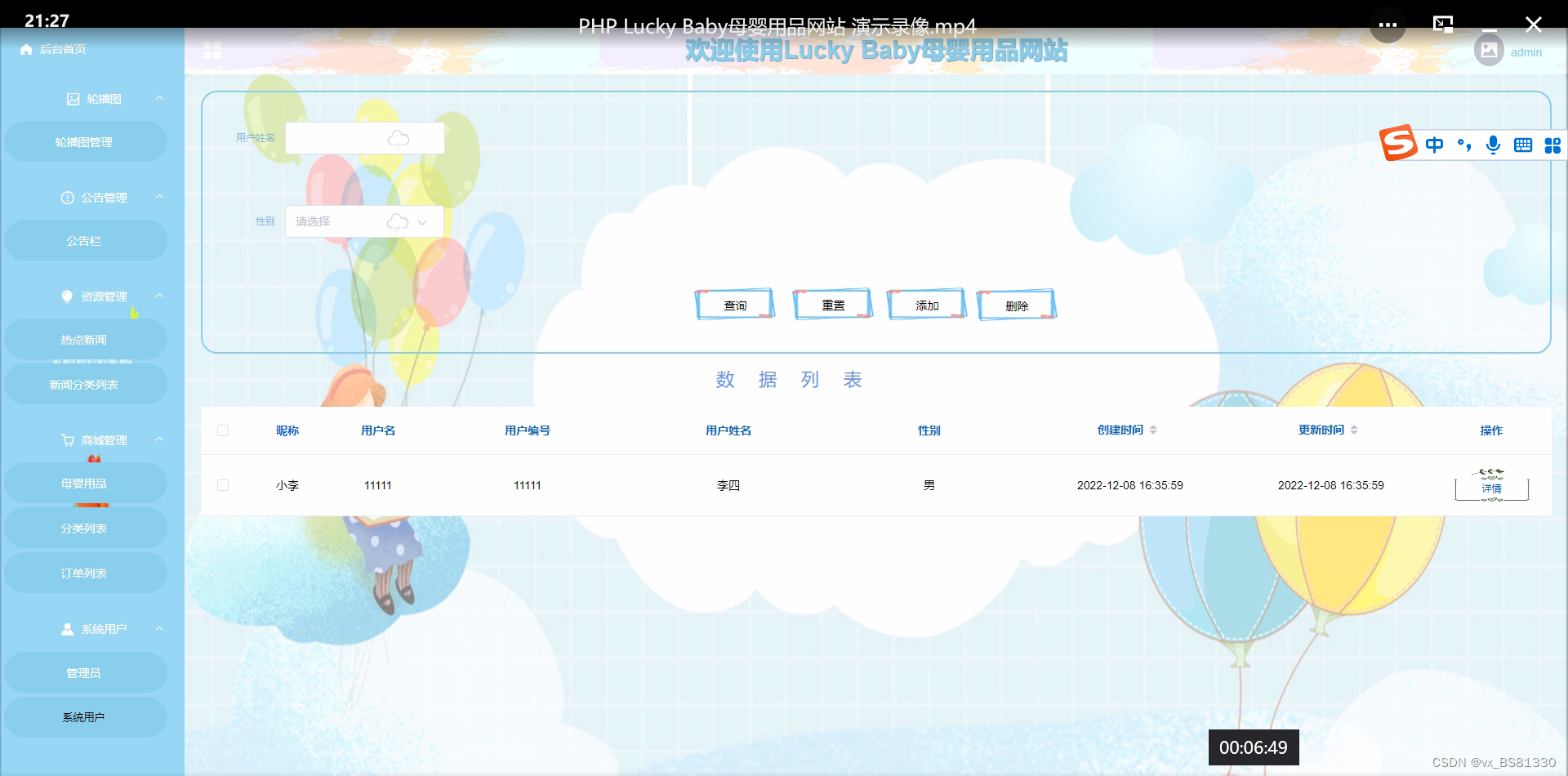Click the Sogou S logo icon
This screenshot has height=776, width=1568.
[x=1398, y=144]
